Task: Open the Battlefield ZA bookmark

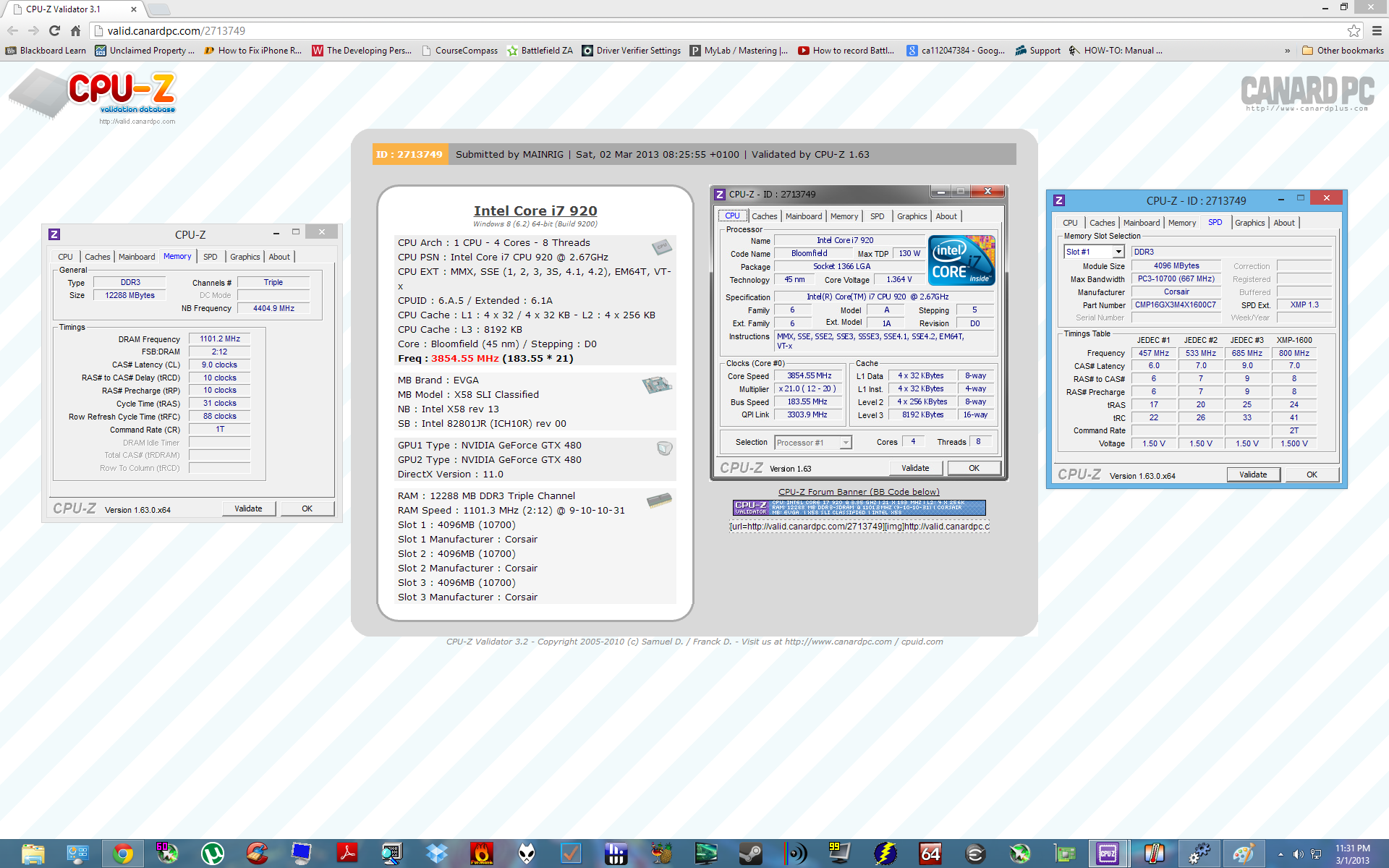Action: point(540,51)
